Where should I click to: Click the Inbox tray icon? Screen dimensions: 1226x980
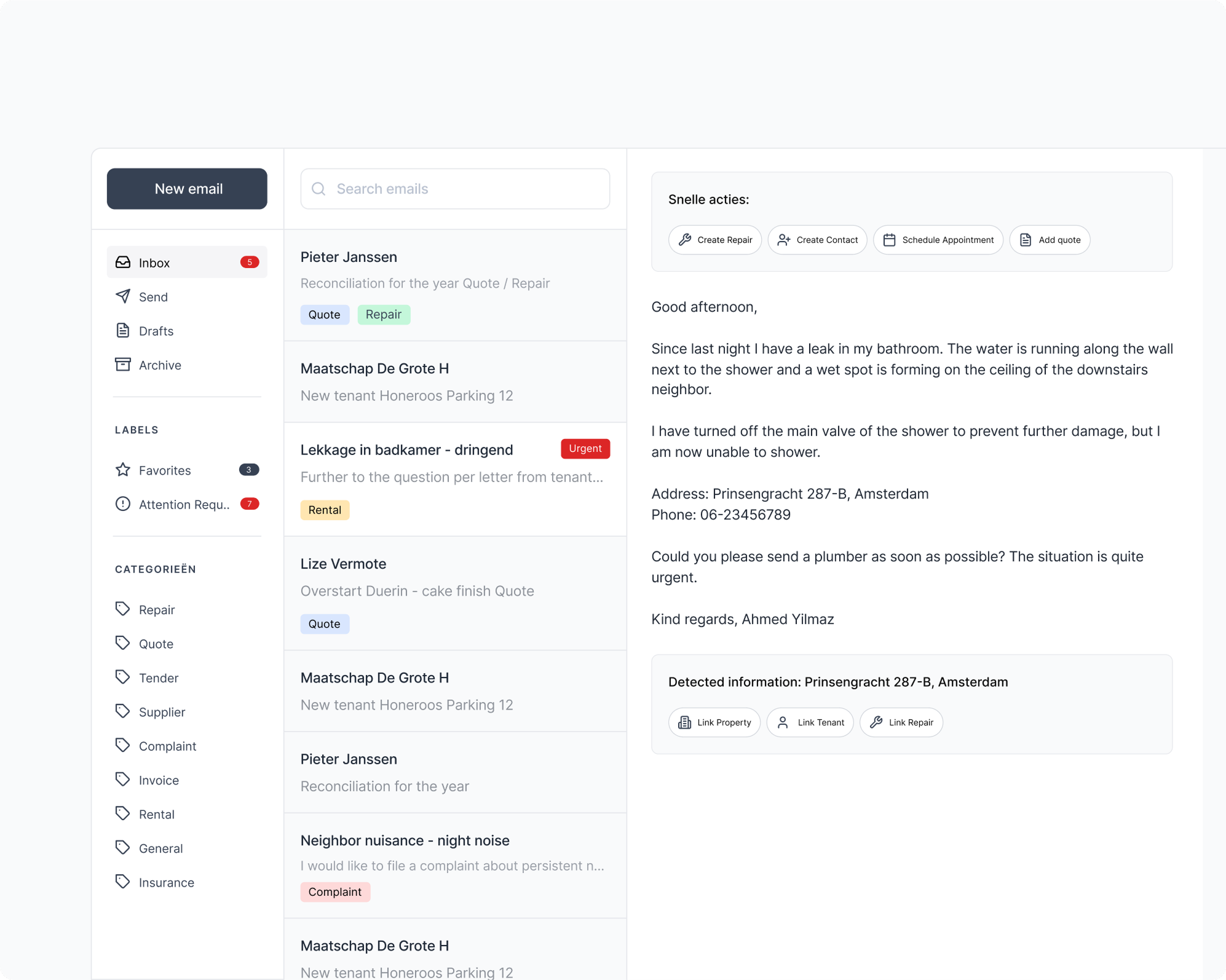(123, 263)
